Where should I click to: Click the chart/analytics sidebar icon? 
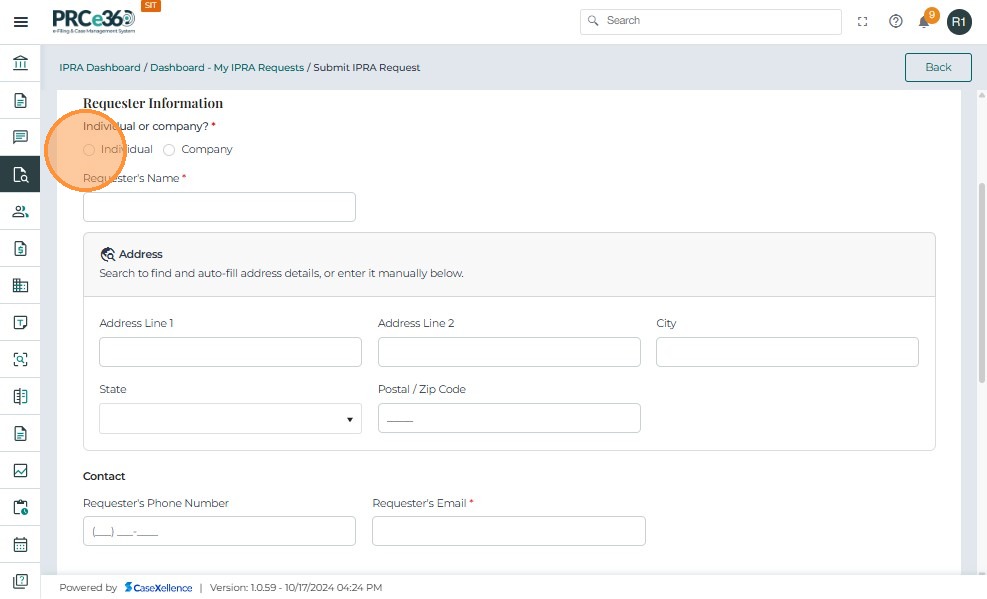point(20,471)
